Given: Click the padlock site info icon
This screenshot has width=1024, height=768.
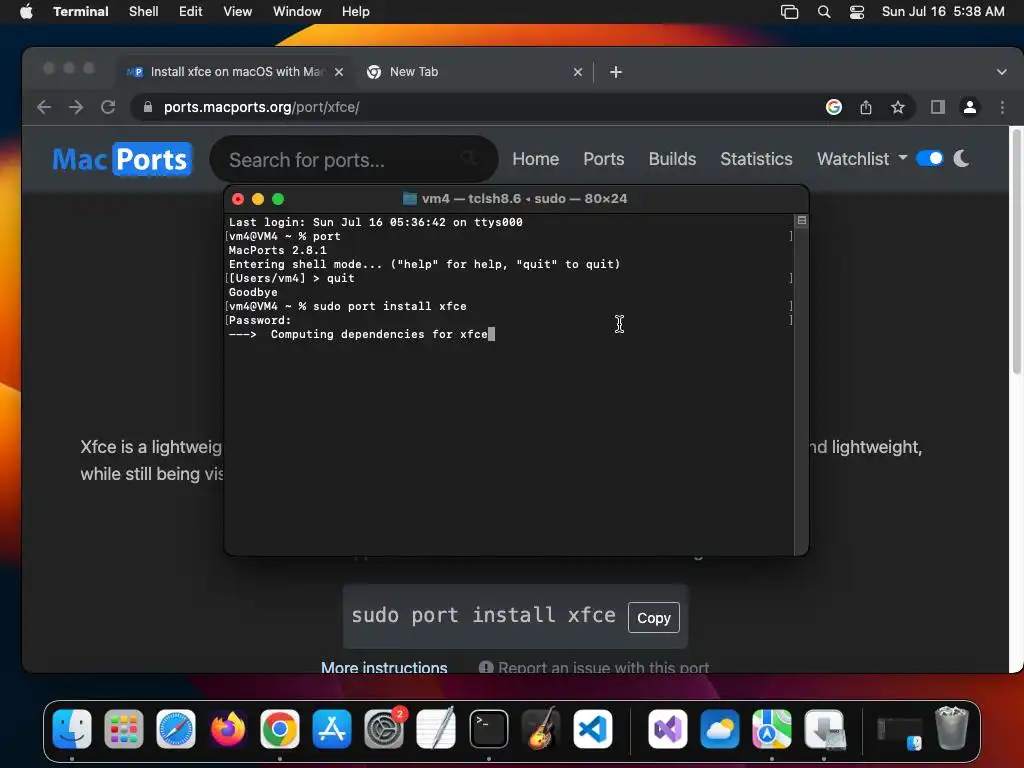Looking at the screenshot, I should point(148,107).
